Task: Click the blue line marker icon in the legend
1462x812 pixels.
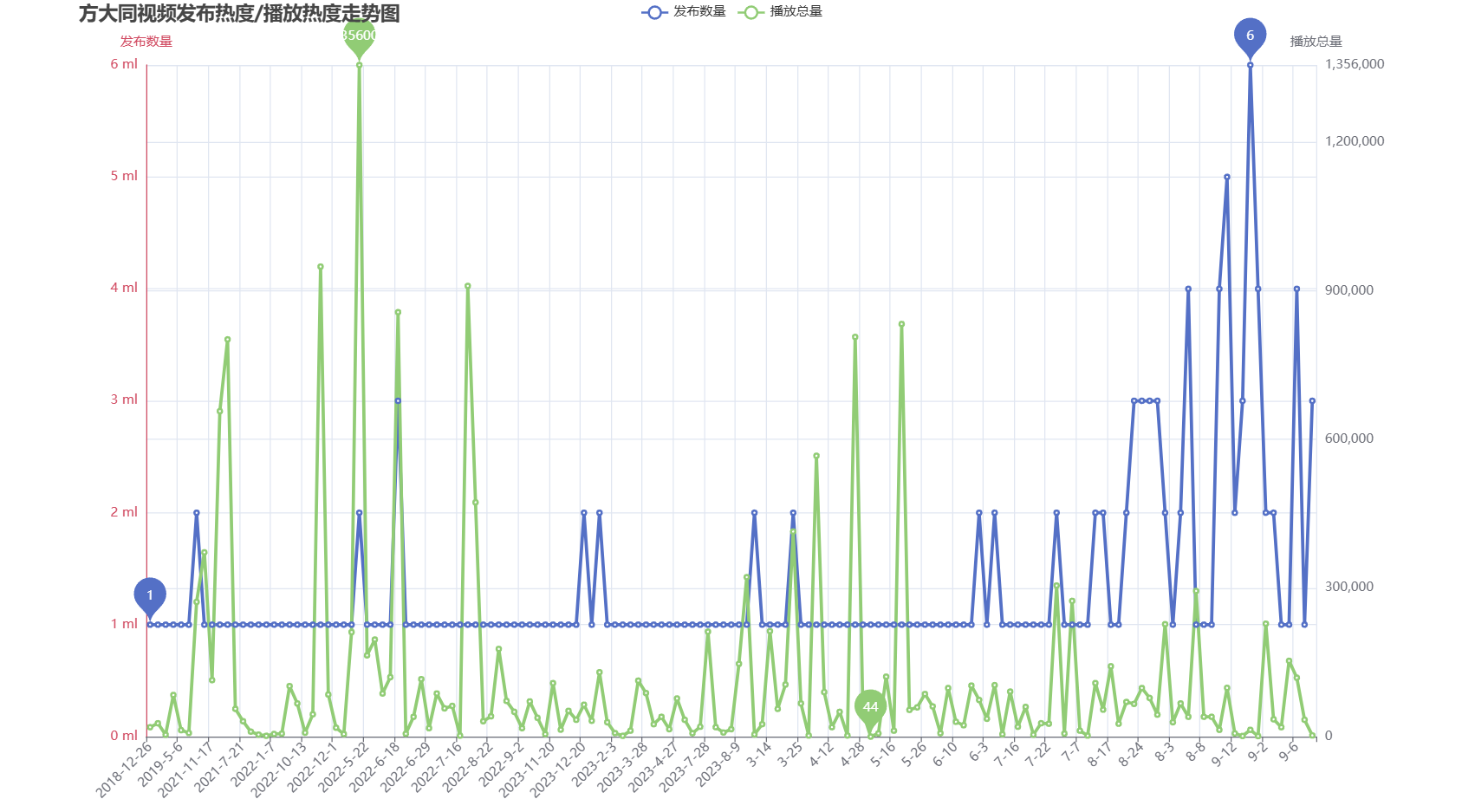Action: click(654, 12)
